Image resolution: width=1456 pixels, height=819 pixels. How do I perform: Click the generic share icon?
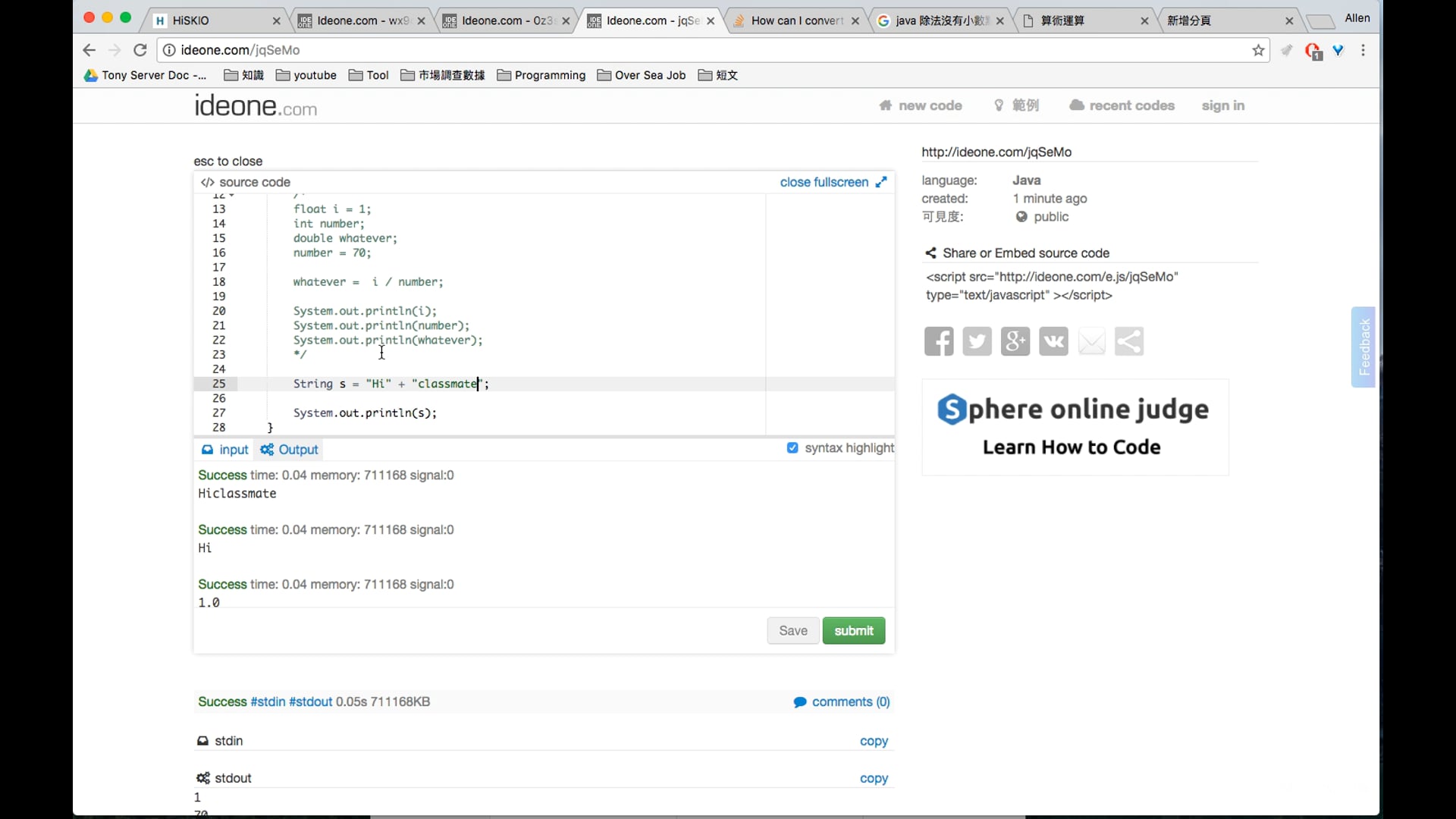pos(1129,341)
